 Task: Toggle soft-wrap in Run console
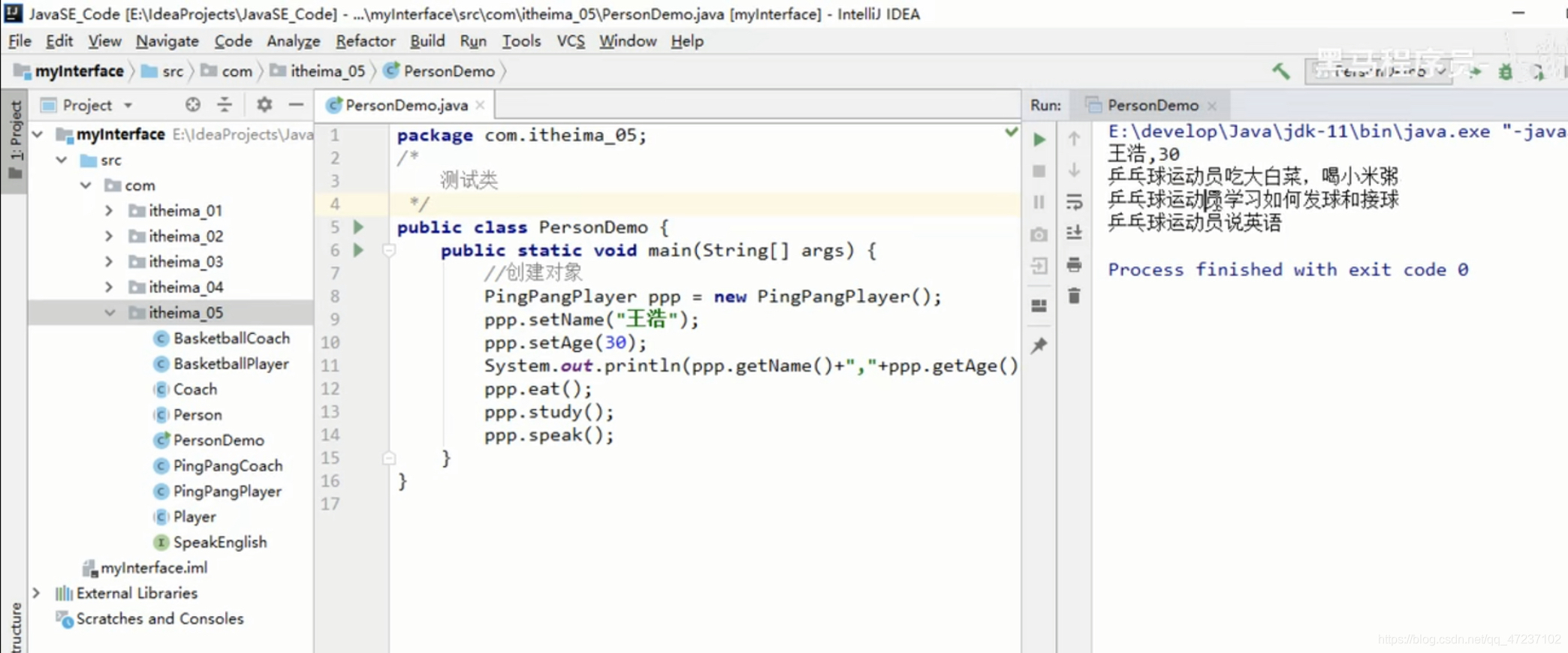tap(1075, 202)
